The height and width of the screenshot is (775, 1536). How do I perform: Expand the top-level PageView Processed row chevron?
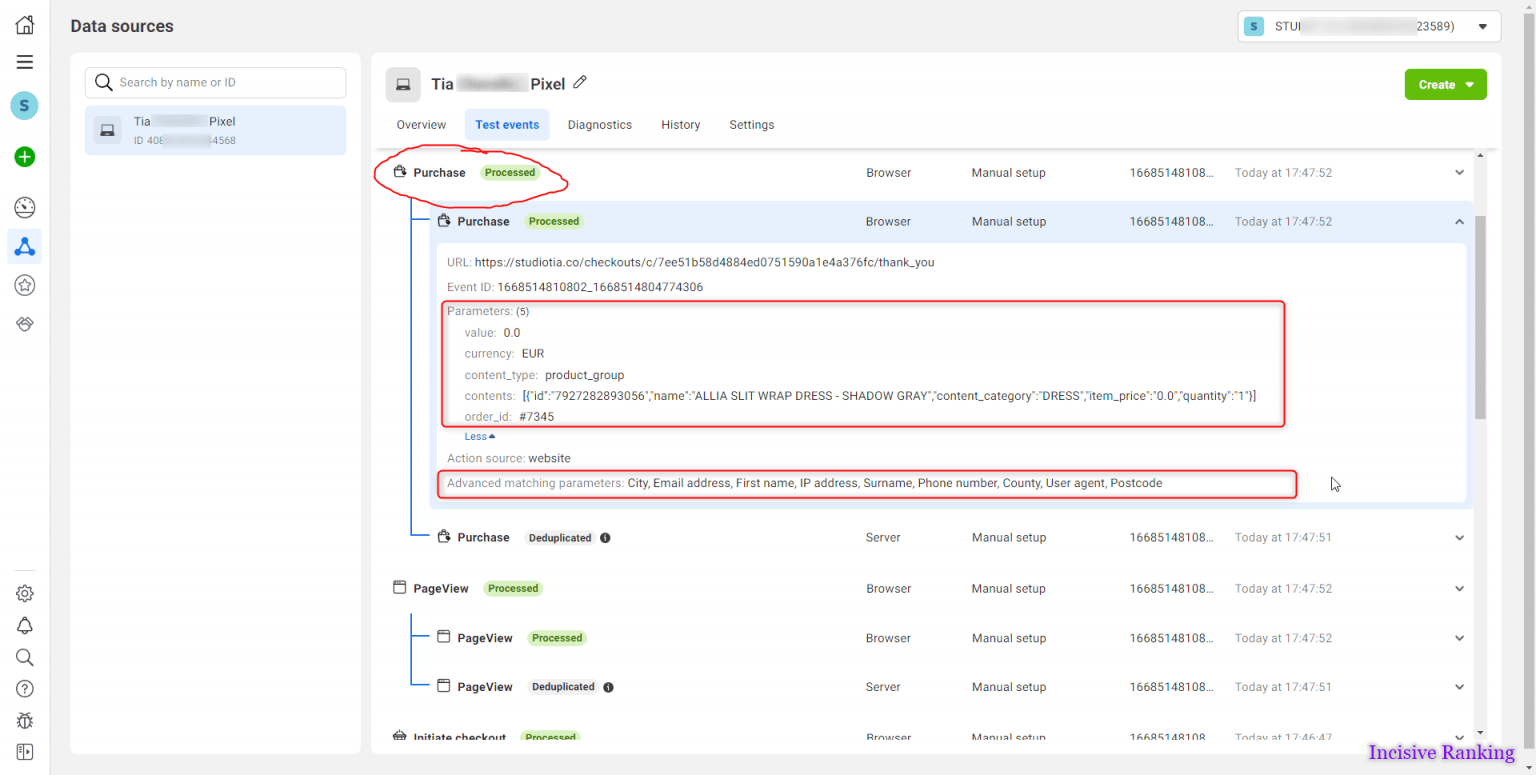(1459, 589)
